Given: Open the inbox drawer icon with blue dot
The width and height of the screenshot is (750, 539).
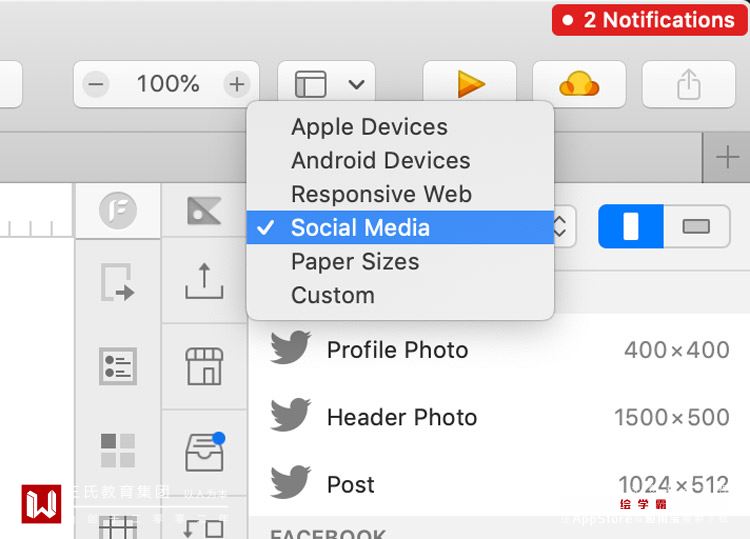Looking at the screenshot, I should point(204,452).
